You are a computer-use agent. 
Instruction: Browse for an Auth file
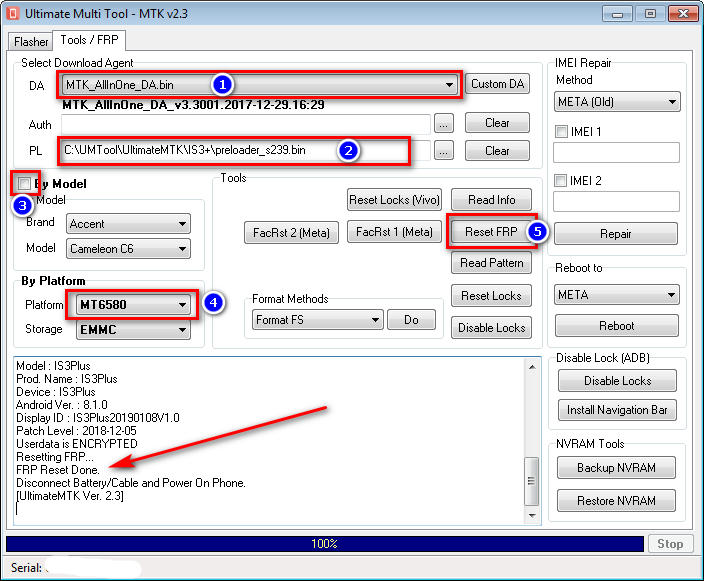444,123
